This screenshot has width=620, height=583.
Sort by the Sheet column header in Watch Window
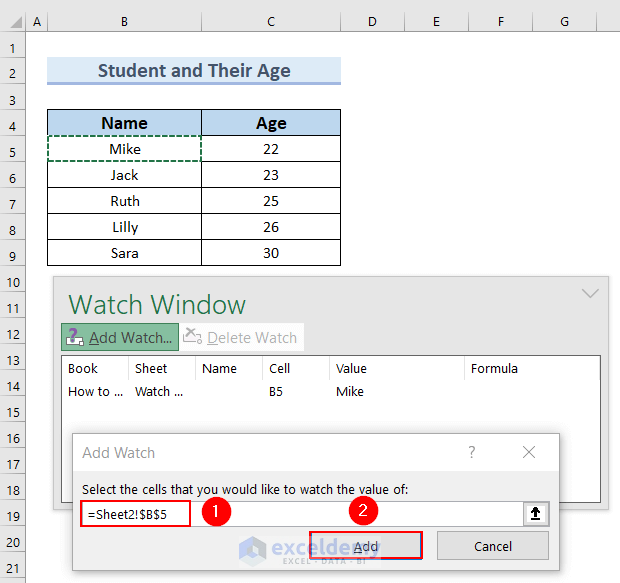click(162, 368)
